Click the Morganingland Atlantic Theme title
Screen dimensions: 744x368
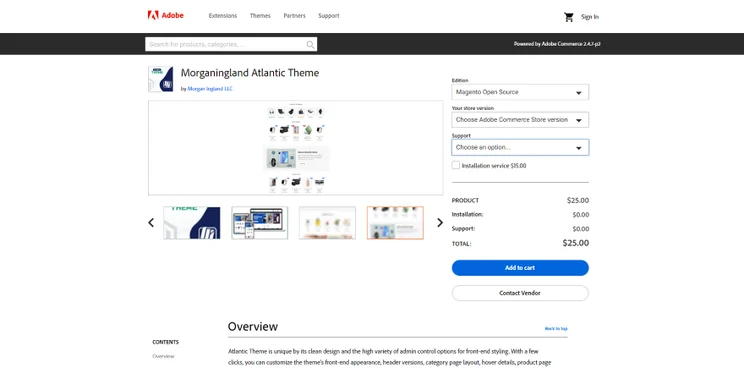(x=250, y=73)
